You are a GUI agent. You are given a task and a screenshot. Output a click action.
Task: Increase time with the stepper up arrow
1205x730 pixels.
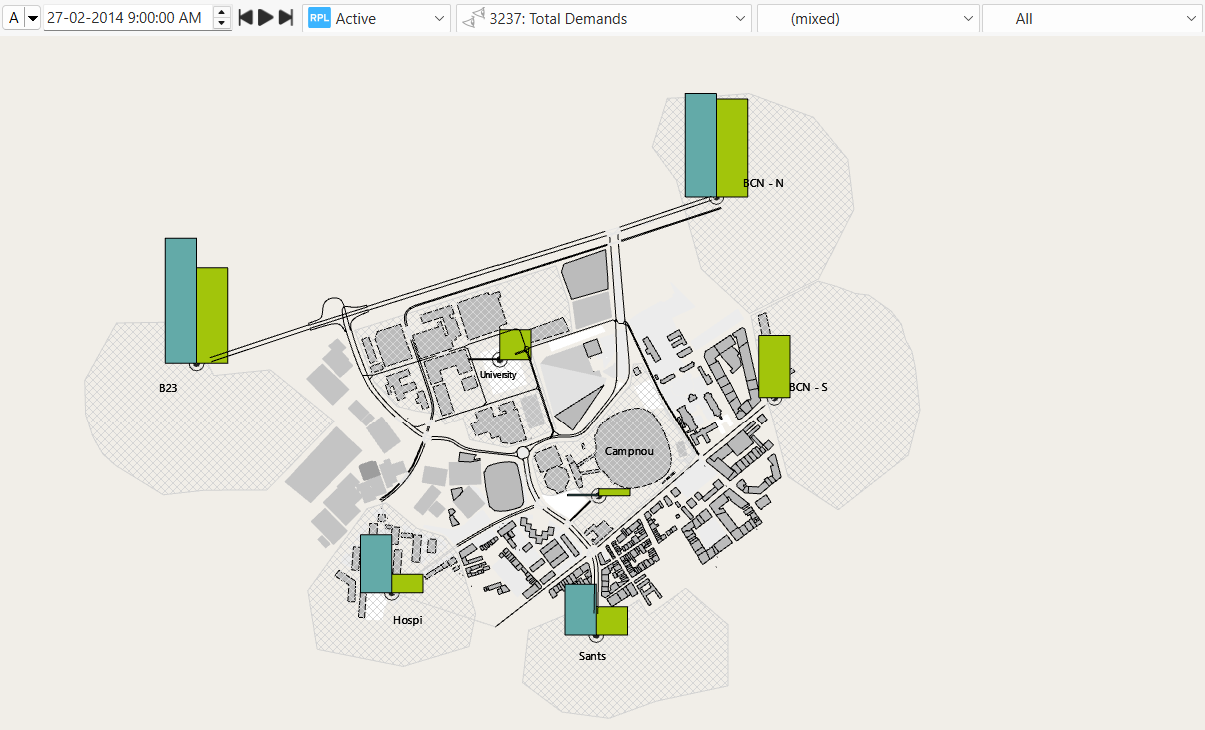(x=222, y=12)
